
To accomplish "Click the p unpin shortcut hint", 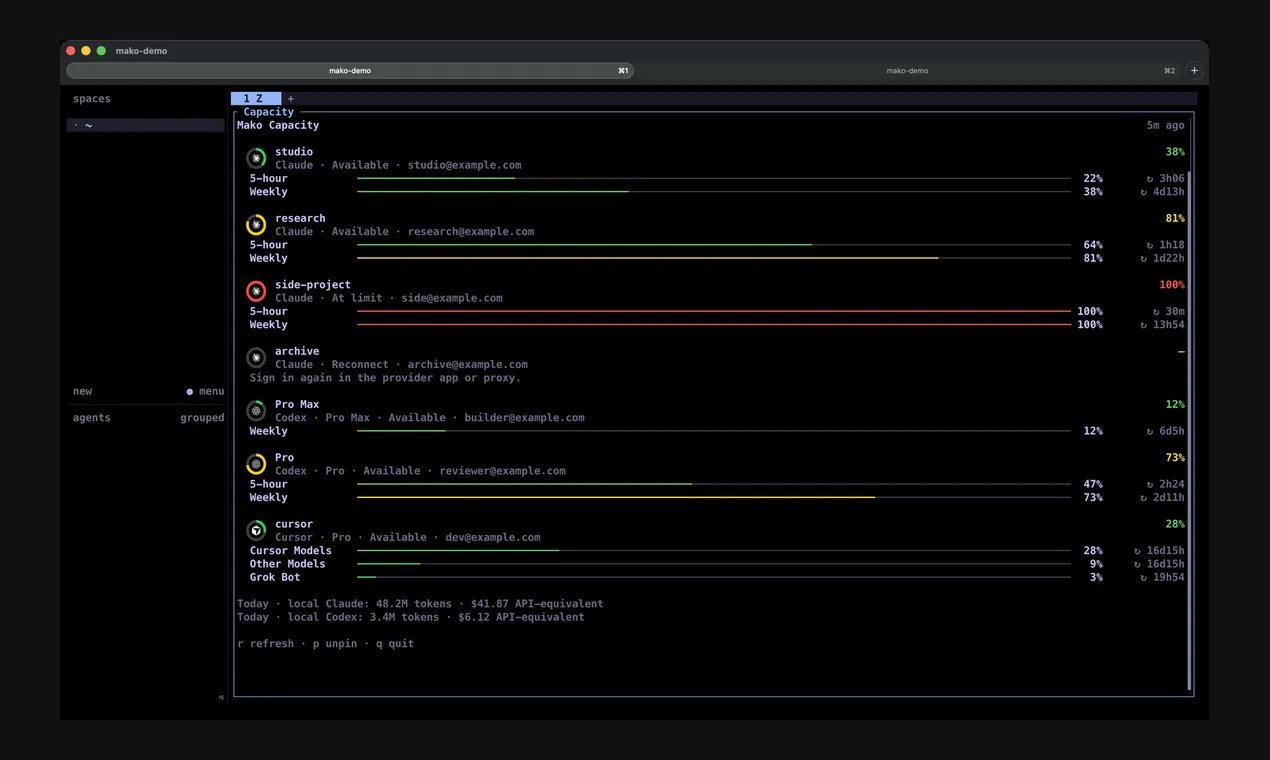I will [335, 644].
